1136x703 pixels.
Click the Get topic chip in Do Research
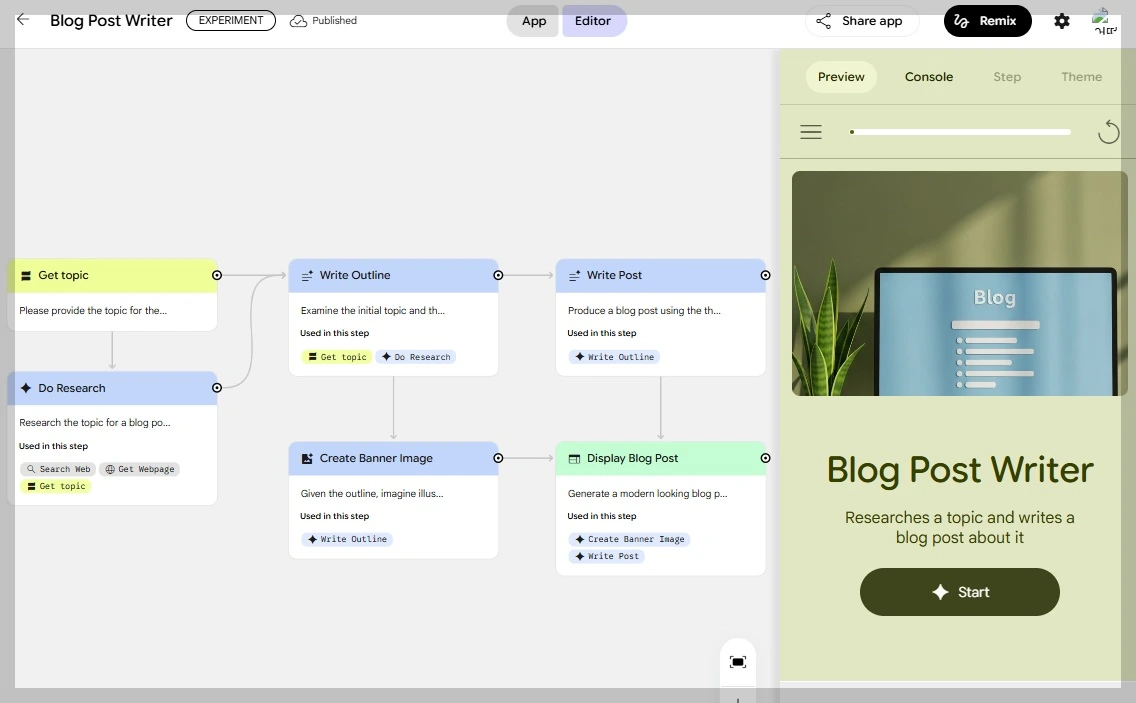coord(56,486)
